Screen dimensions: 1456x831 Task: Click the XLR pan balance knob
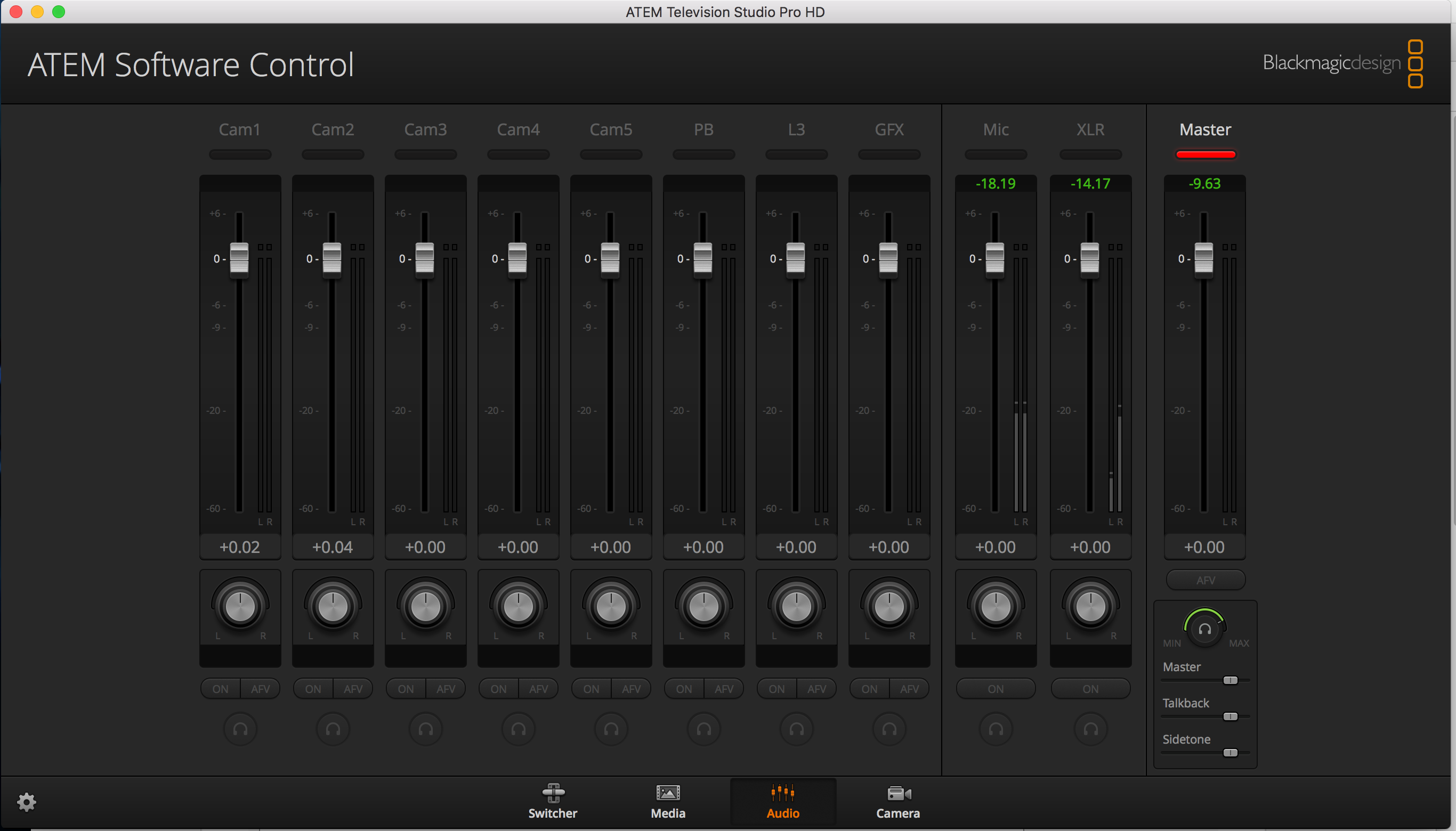coord(1090,606)
